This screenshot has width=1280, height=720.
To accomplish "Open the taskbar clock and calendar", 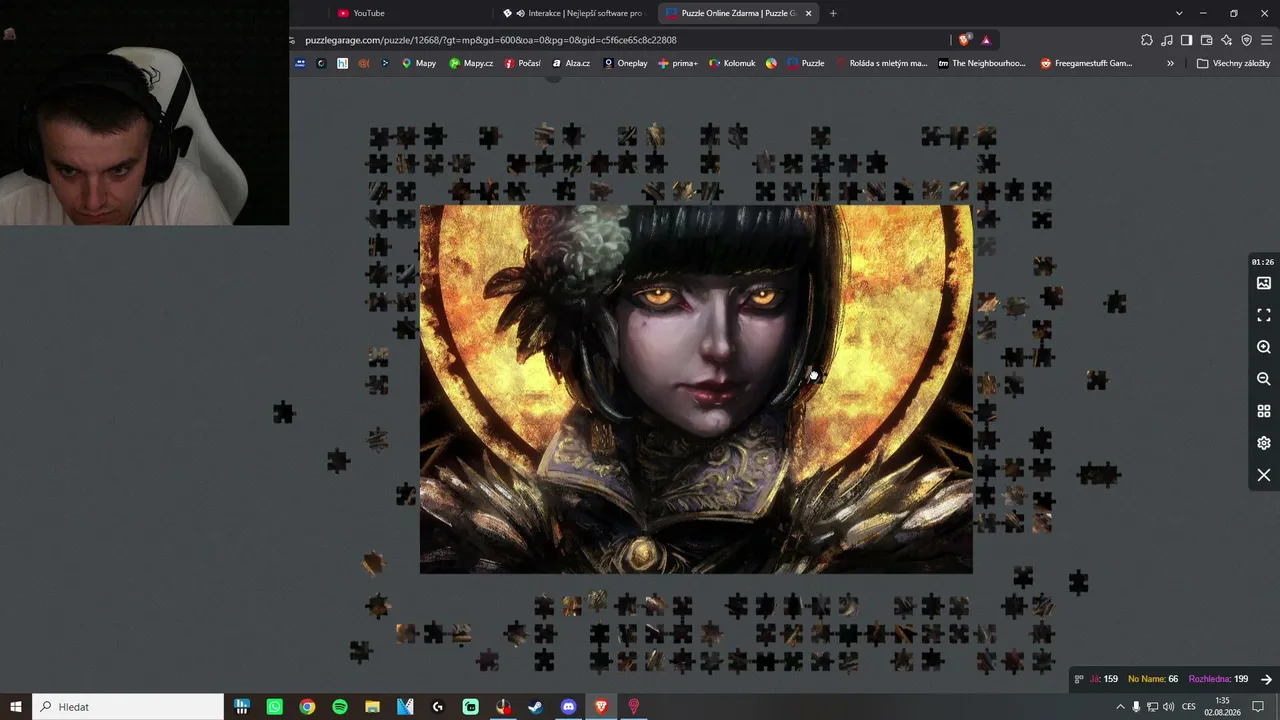I will (1222, 707).
